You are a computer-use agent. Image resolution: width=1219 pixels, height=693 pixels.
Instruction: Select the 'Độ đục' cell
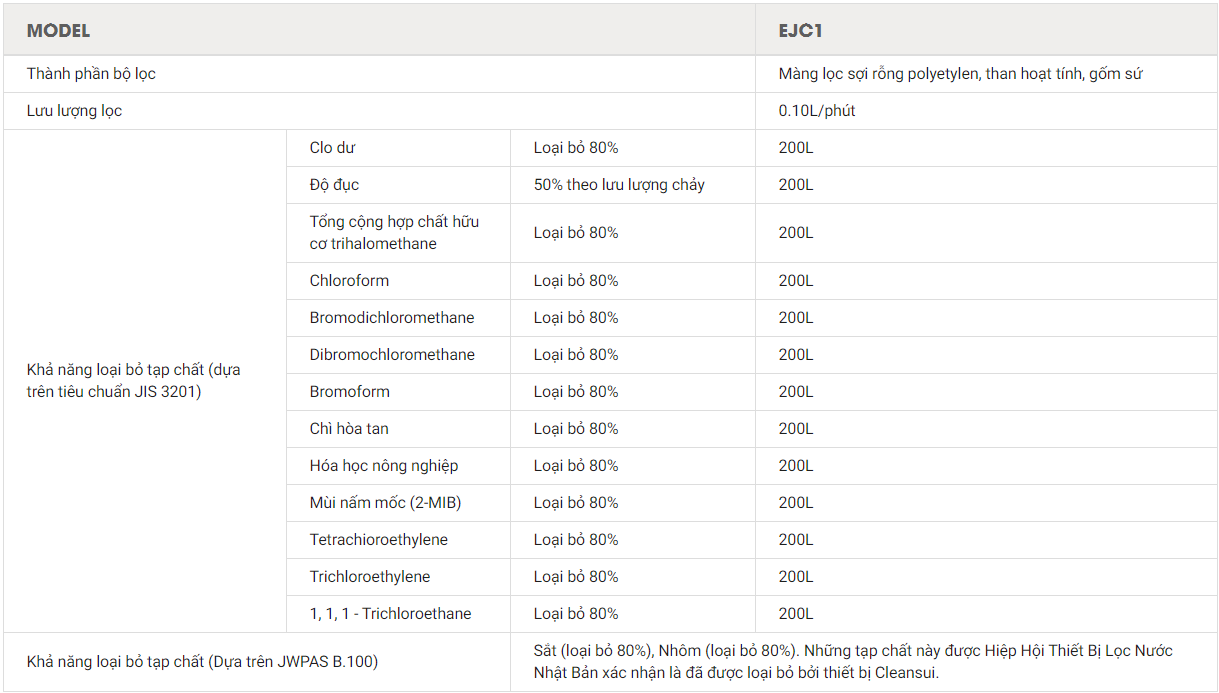(334, 185)
